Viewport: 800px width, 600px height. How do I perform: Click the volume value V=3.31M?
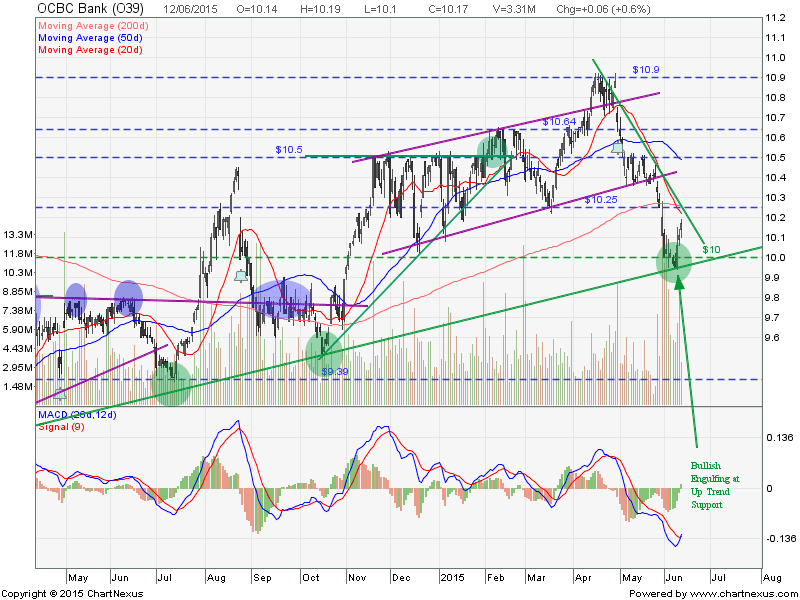point(514,9)
